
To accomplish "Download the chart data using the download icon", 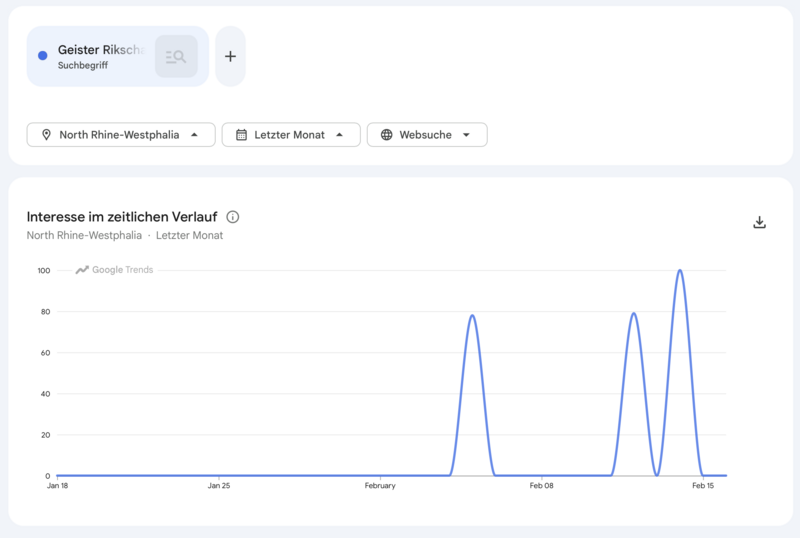I will tap(759, 222).
